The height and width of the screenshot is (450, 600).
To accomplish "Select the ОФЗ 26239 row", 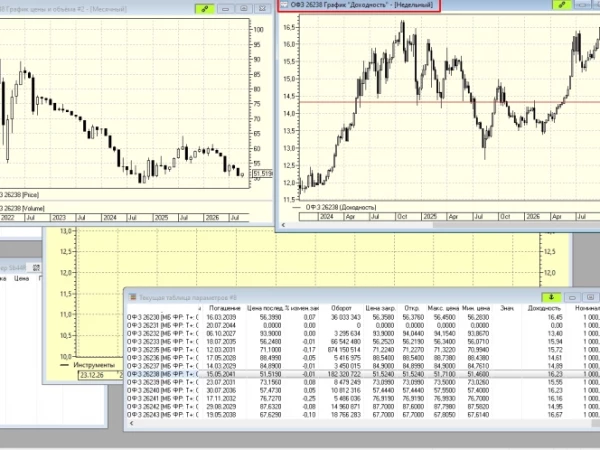I will (363, 382).
